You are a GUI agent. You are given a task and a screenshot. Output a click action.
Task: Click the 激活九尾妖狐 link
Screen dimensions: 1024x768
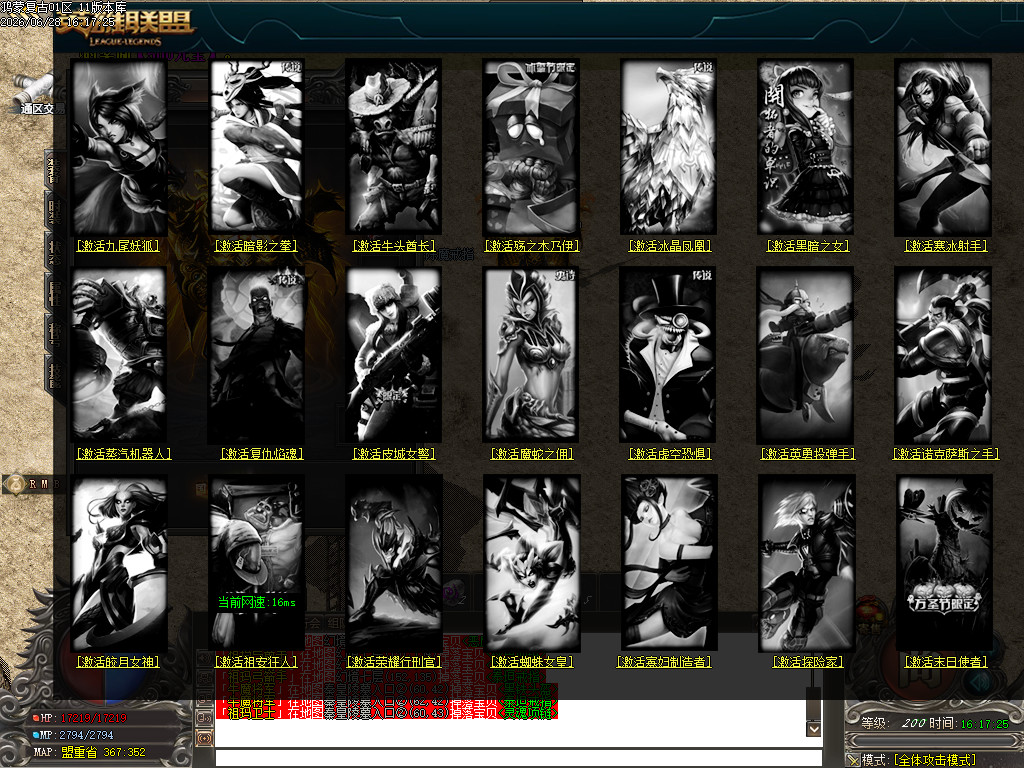pyautogui.click(x=118, y=246)
